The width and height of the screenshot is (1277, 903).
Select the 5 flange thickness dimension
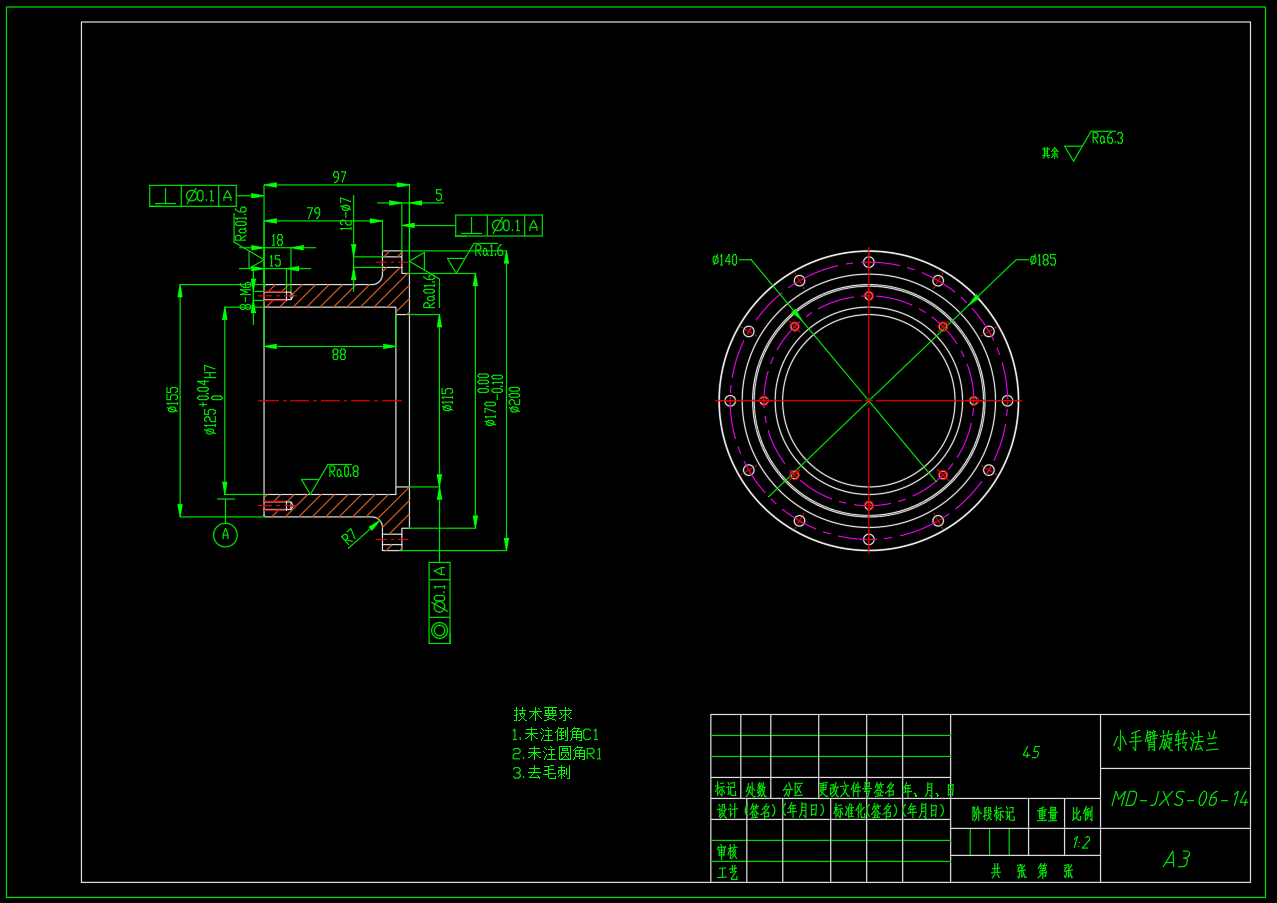pyautogui.click(x=438, y=195)
